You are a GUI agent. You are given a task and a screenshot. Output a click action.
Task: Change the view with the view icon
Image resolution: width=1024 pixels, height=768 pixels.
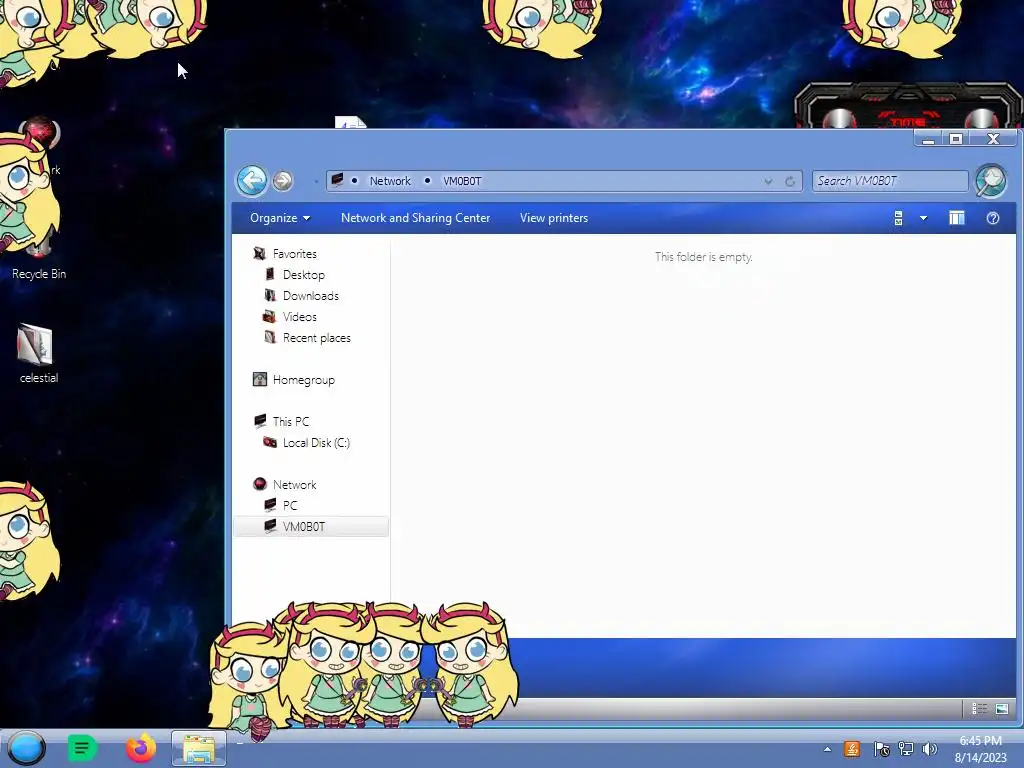click(x=899, y=218)
